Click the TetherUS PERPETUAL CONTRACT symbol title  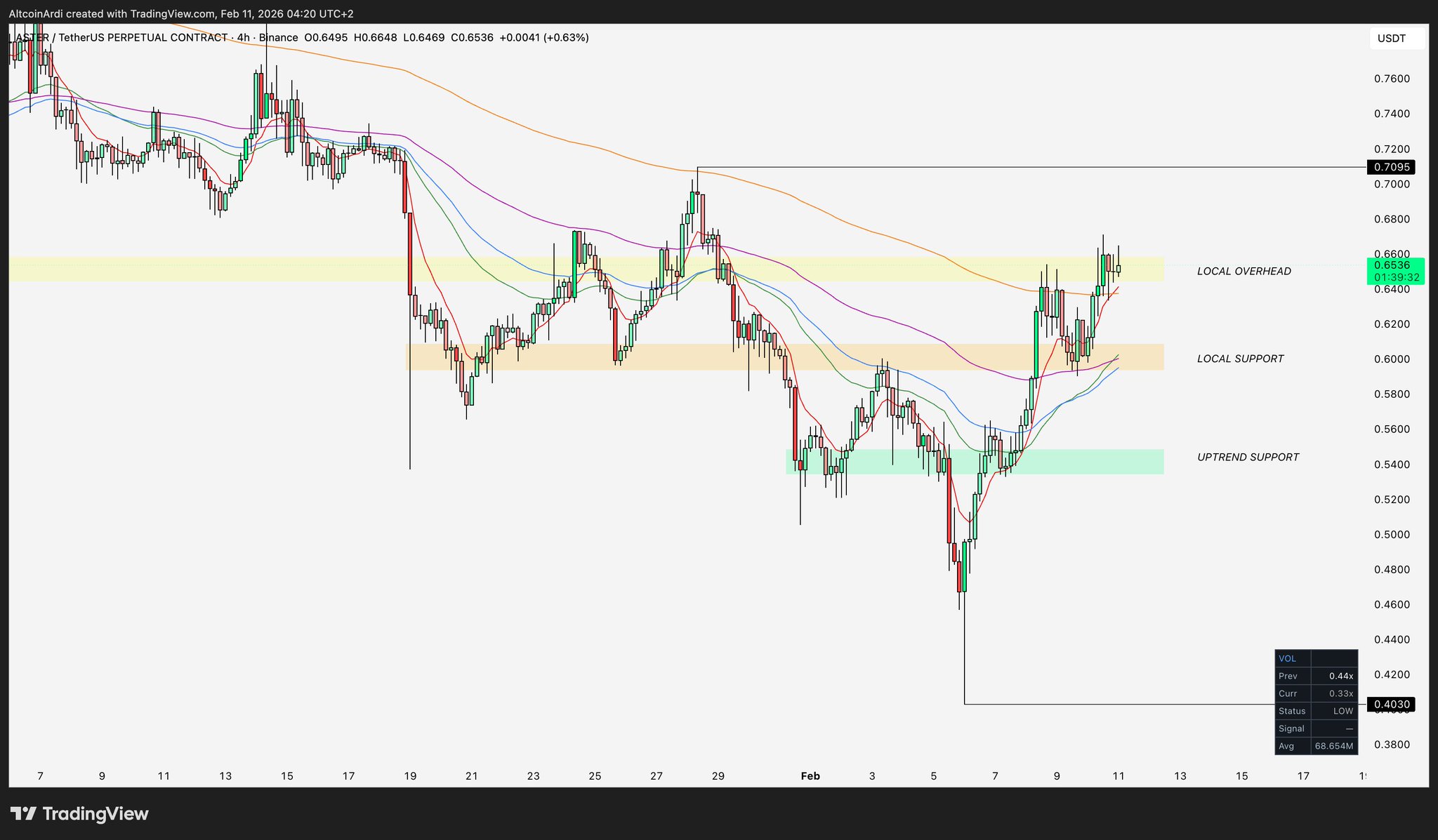142,38
